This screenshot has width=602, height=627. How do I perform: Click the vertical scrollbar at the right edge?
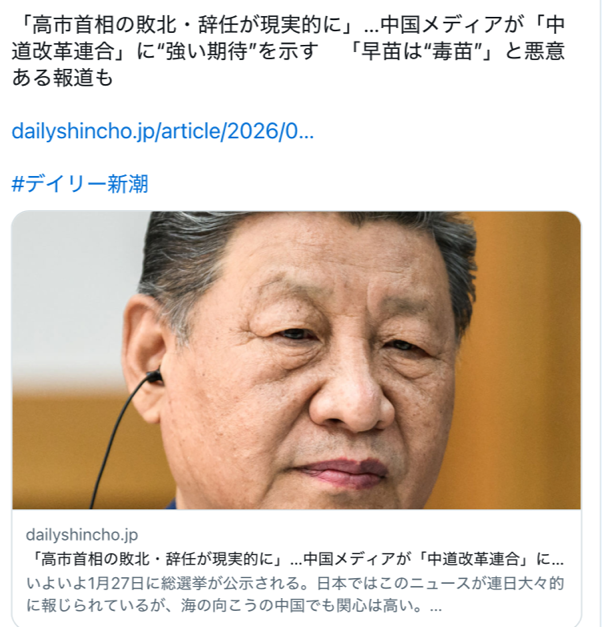click(x=600, y=314)
